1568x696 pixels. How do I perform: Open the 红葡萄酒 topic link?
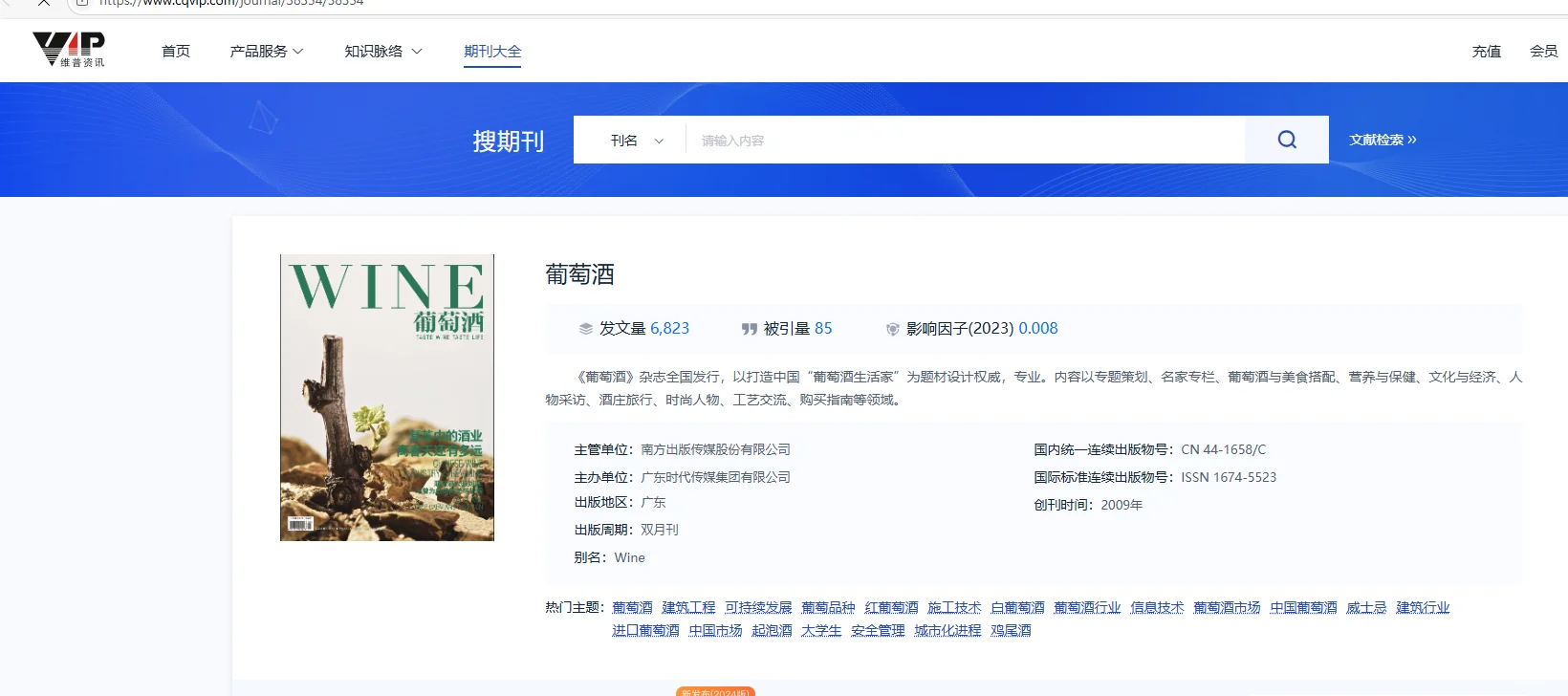[x=891, y=608]
